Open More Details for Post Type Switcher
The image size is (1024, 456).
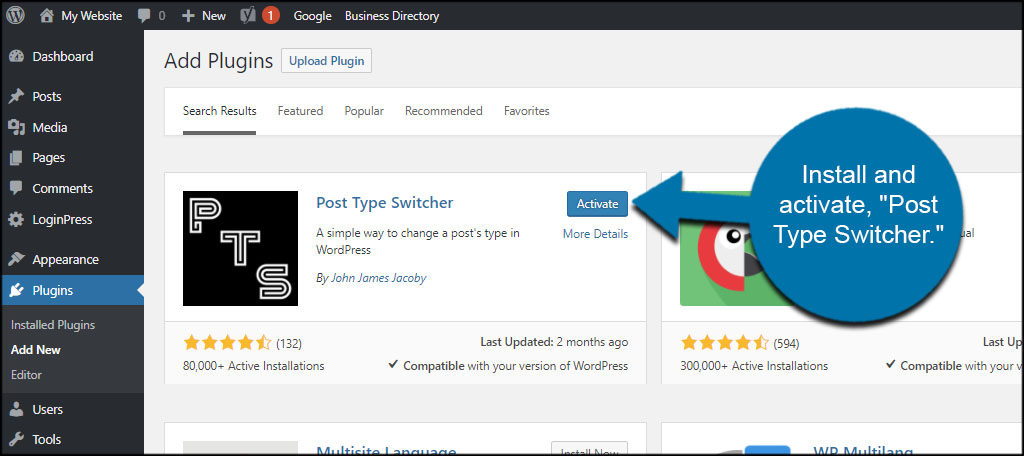(596, 234)
